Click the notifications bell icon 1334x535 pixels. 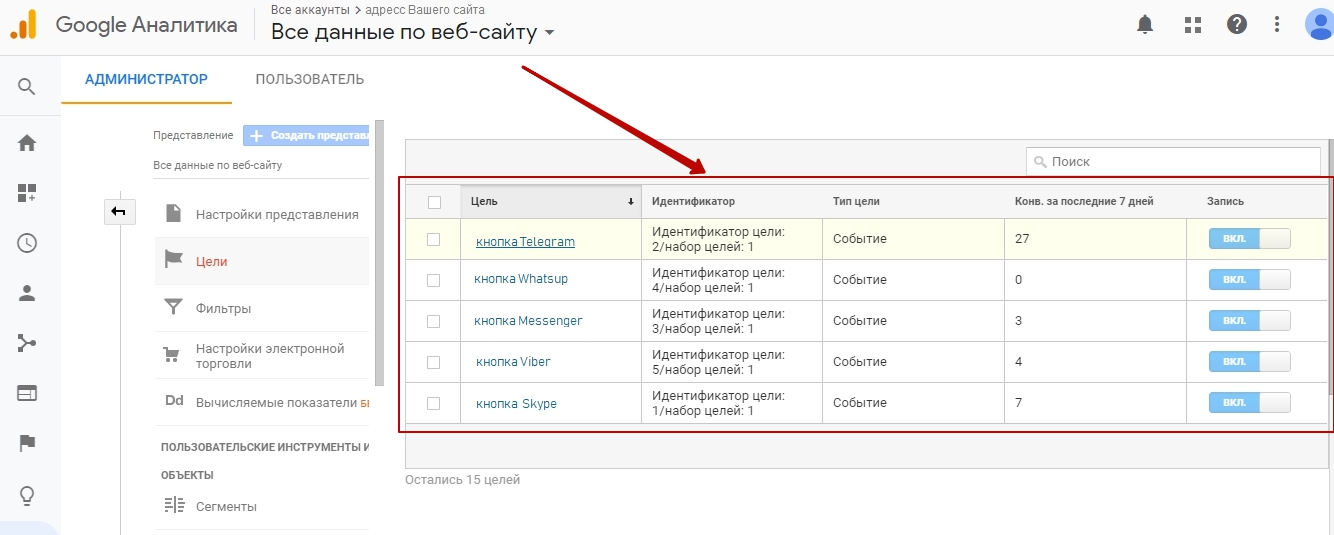1145,25
